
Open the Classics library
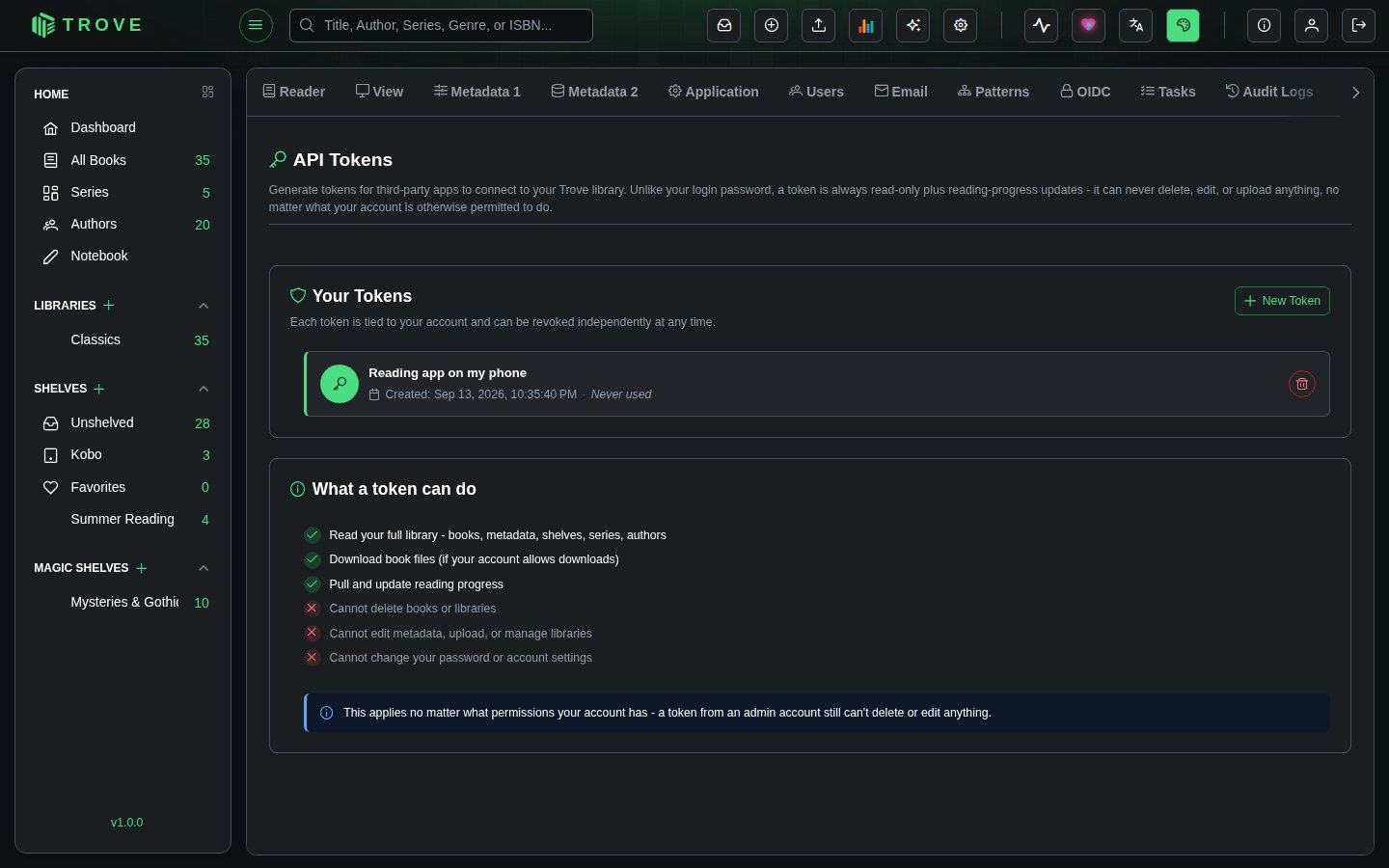[123, 339]
